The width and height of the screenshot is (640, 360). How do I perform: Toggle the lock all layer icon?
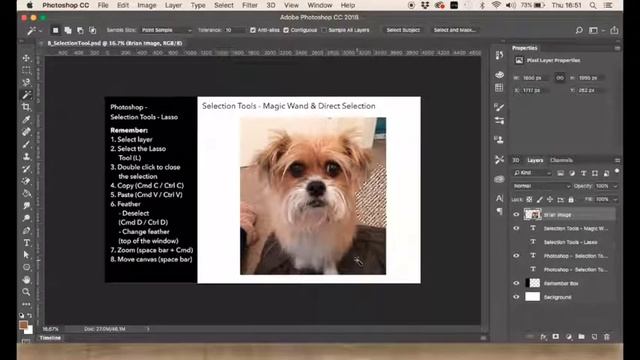coord(571,200)
